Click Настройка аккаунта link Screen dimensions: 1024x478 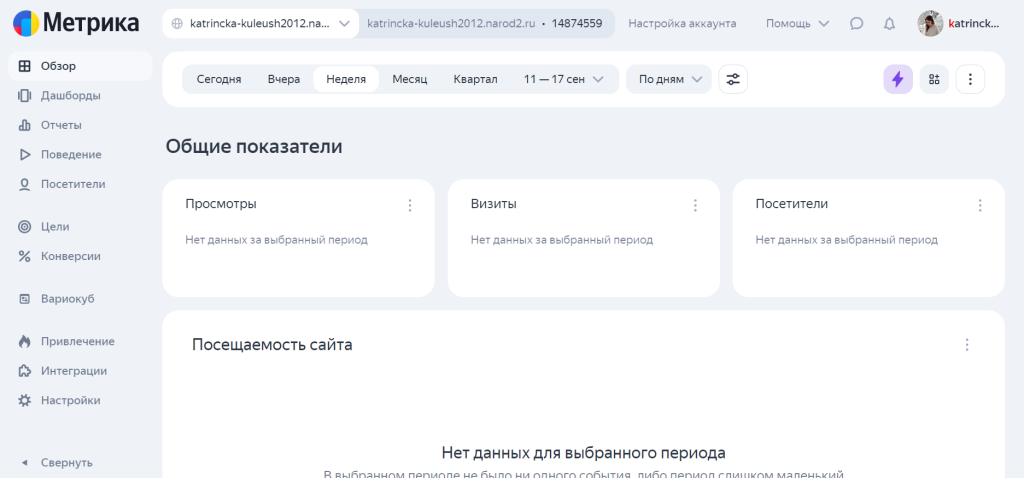pyautogui.click(x=682, y=24)
